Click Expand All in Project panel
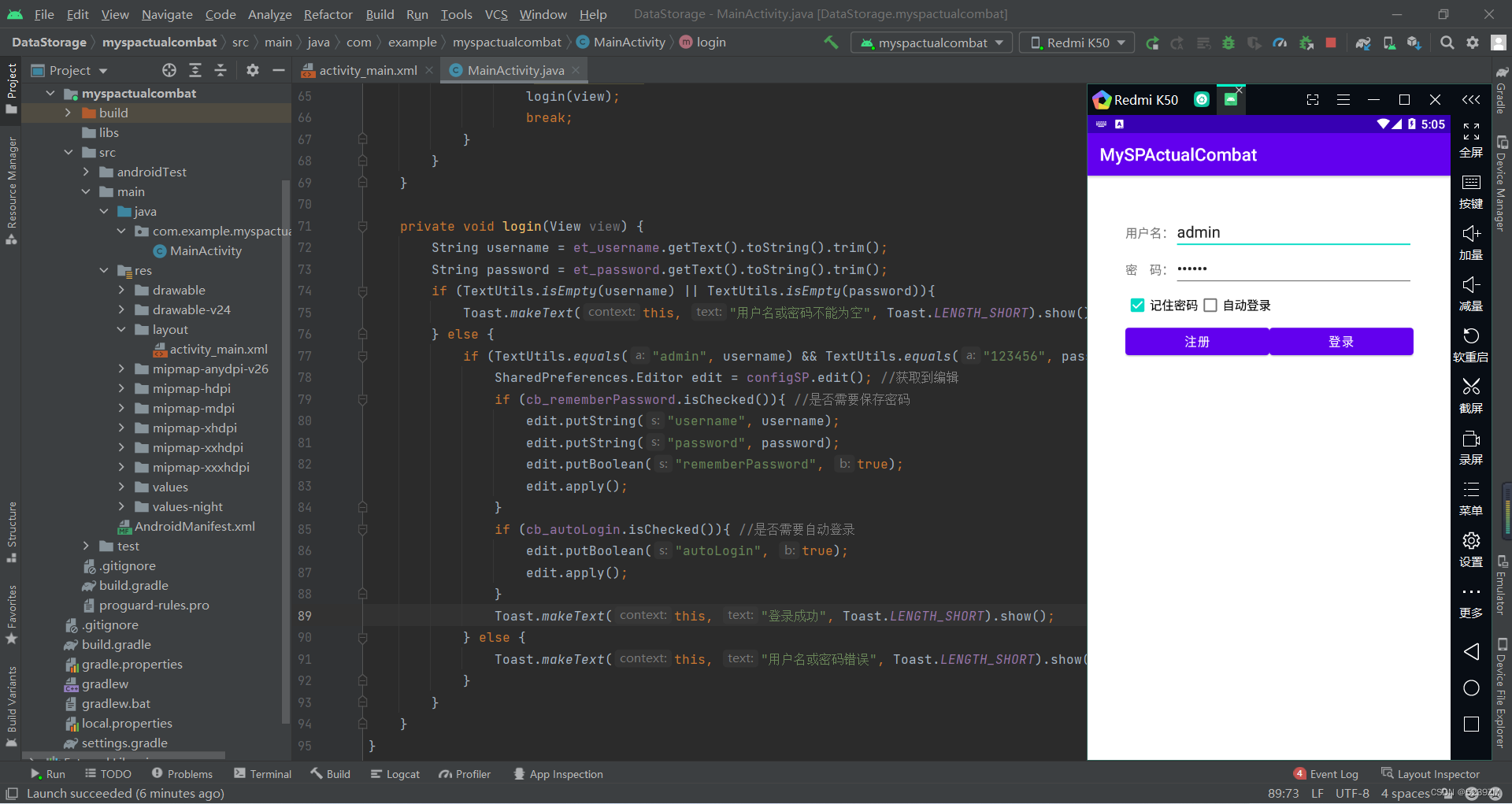1512x804 pixels. pyautogui.click(x=195, y=71)
